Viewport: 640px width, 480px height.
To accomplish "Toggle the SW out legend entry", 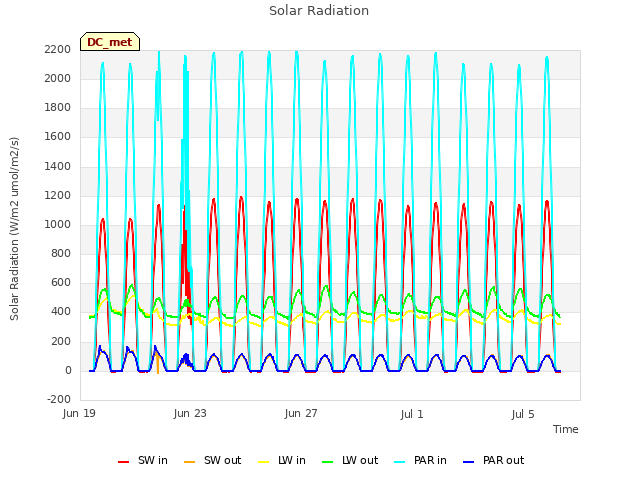I will click(x=212, y=460).
